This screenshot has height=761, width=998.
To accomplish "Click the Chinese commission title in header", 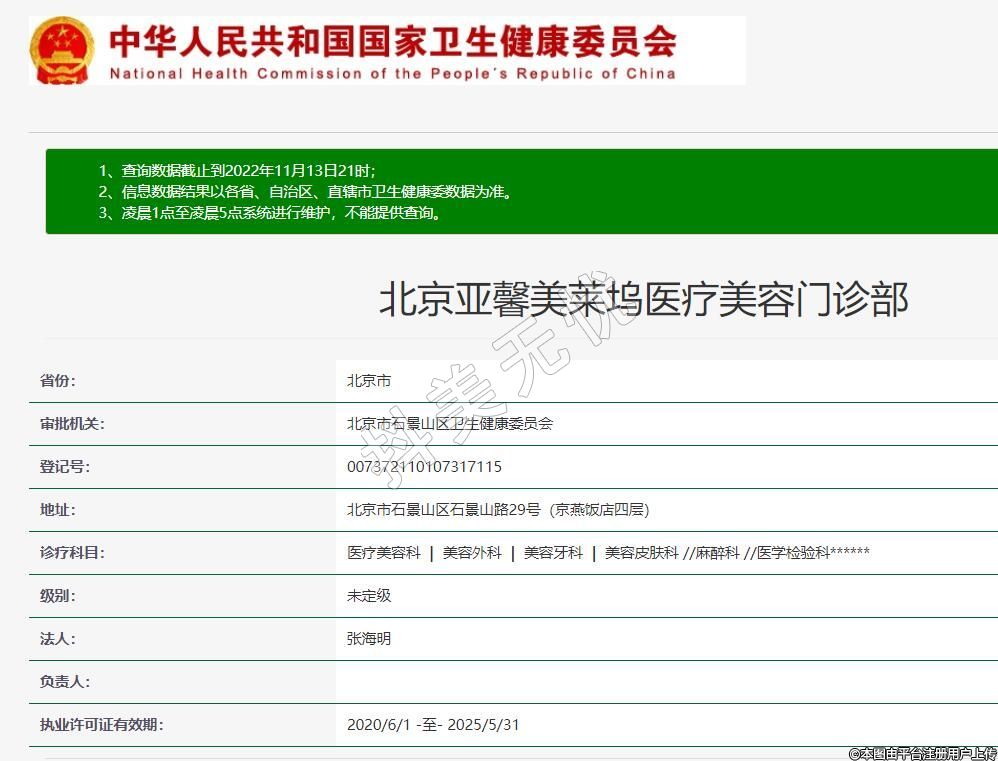I will [392, 40].
